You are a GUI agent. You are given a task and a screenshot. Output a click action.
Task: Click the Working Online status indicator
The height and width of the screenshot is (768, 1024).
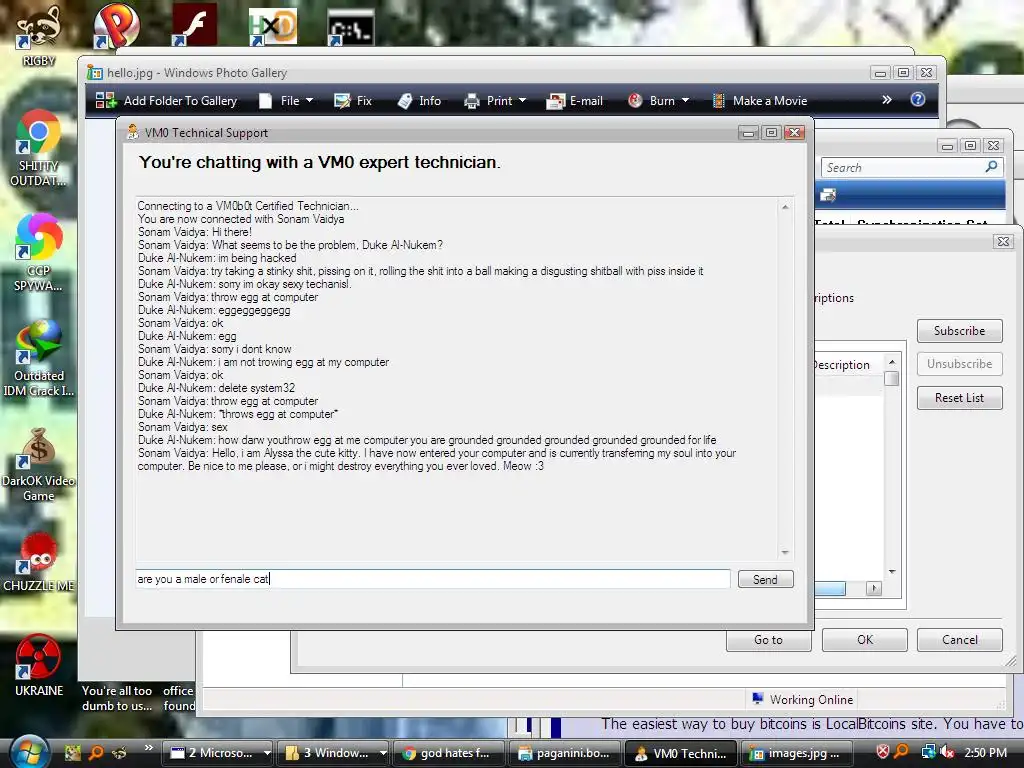(803, 699)
